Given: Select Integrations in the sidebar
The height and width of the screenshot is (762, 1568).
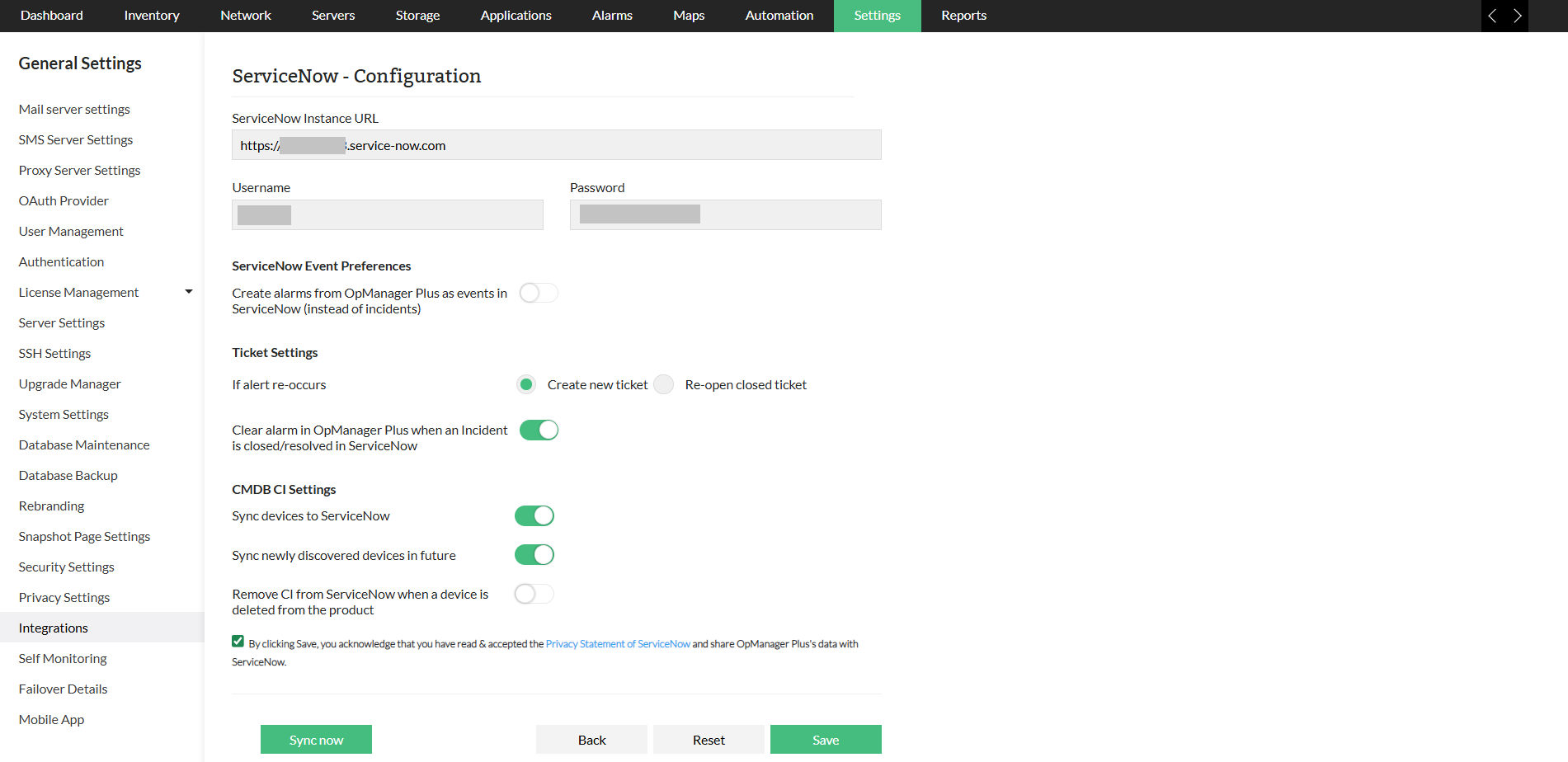Looking at the screenshot, I should coord(102,628).
